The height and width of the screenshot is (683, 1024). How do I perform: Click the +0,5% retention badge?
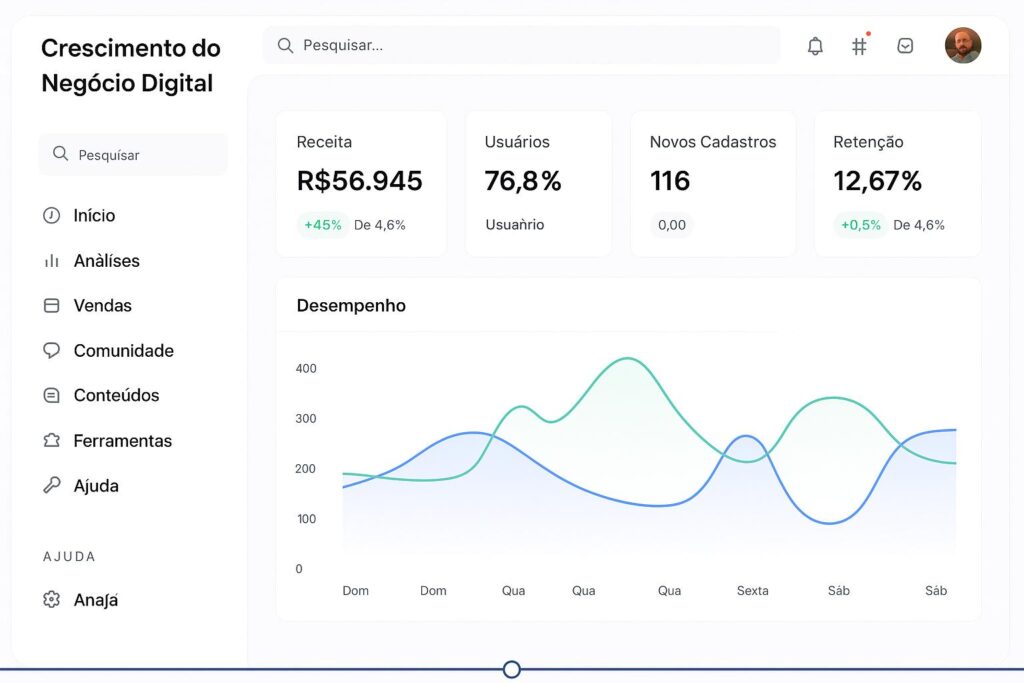(860, 225)
